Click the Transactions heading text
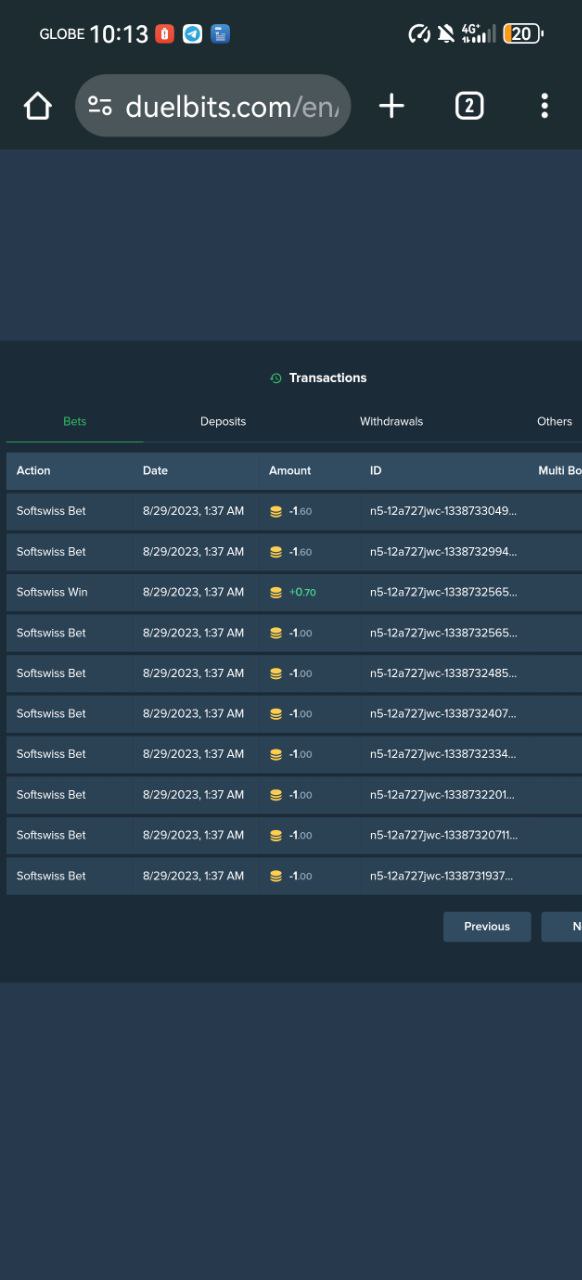Viewport: 582px width, 1280px height. [x=328, y=378]
